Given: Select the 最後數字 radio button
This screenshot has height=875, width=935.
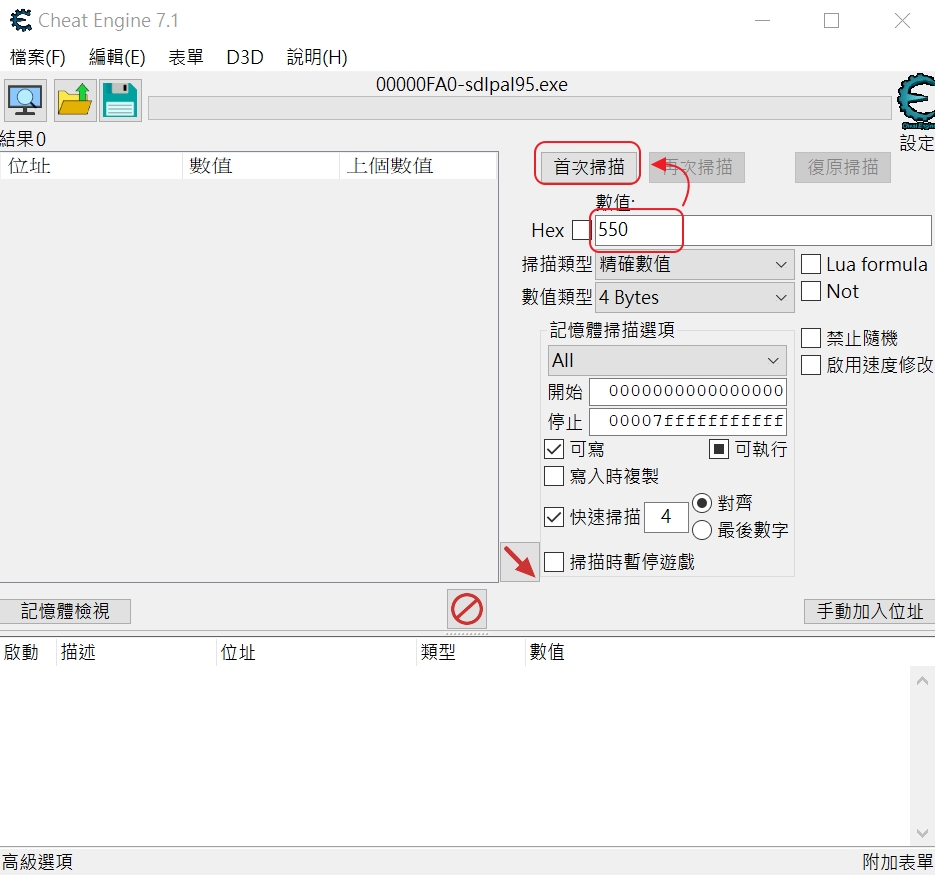Looking at the screenshot, I should (702, 530).
